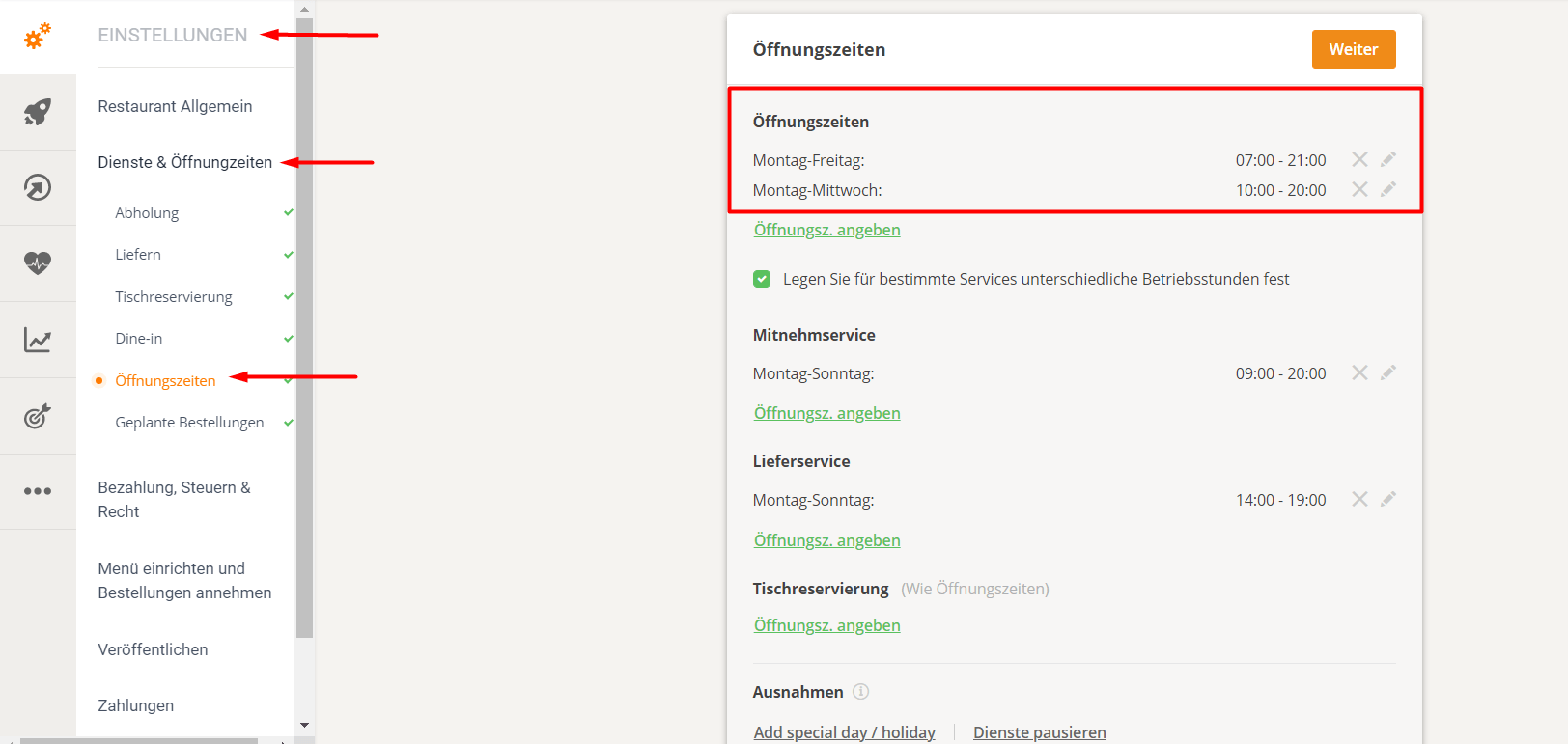This screenshot has width=1568, height=744.
Task: Click the sidebar scrollbar up arrow
Action: click(304, 9)
